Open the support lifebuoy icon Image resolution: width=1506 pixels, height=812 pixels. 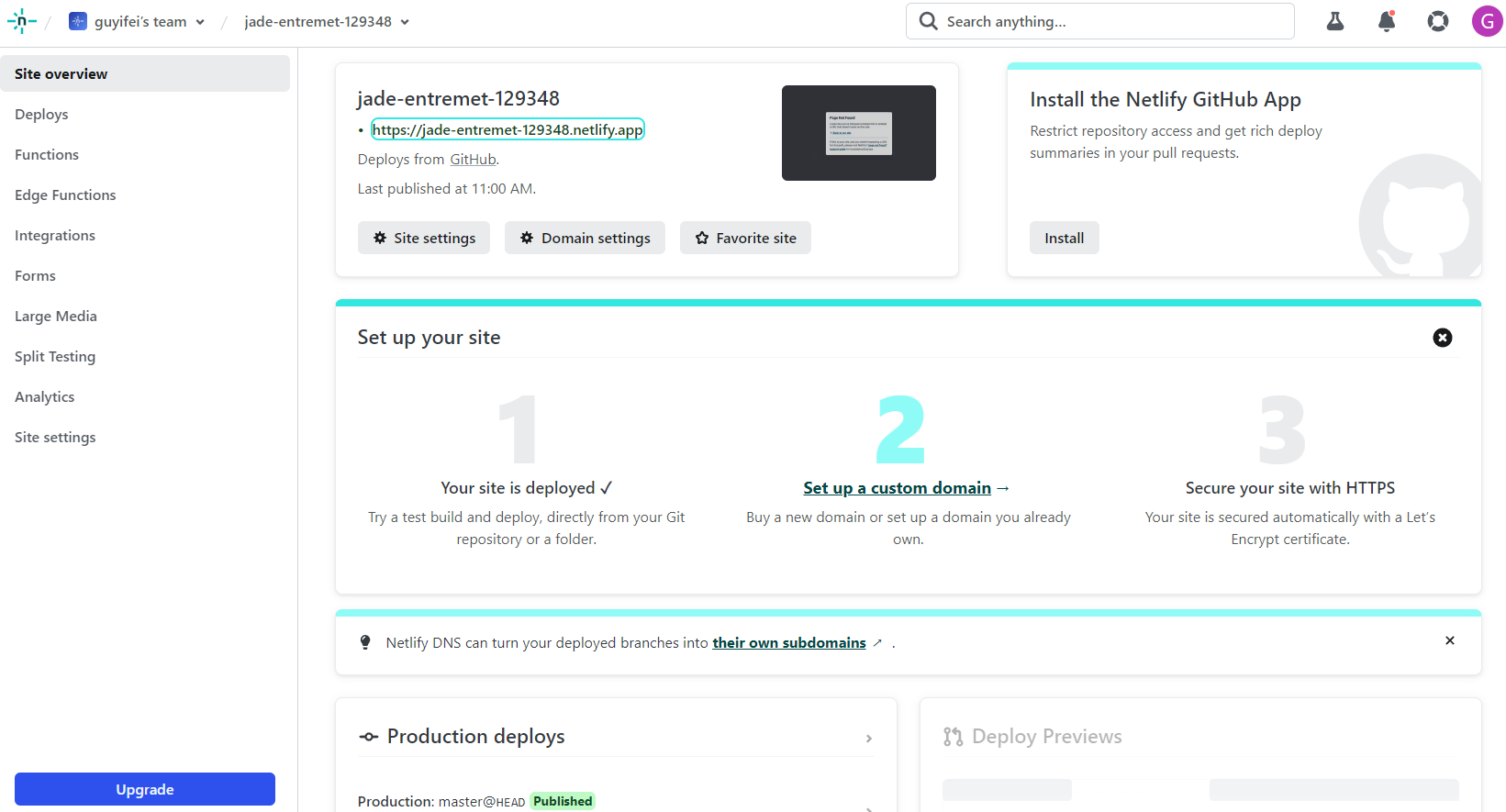[x=1438, y=21]
